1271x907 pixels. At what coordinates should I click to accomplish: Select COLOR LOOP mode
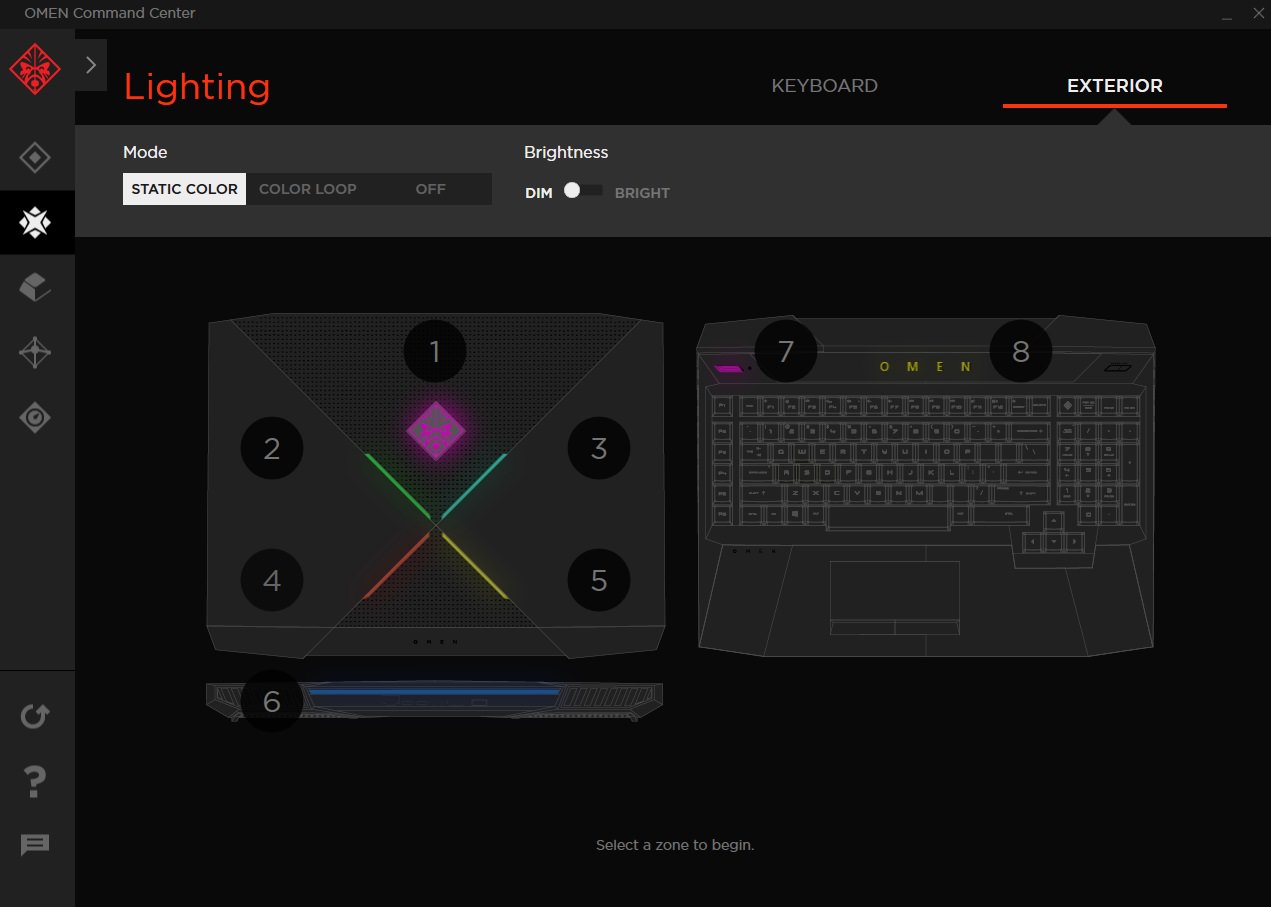(308, 189)
